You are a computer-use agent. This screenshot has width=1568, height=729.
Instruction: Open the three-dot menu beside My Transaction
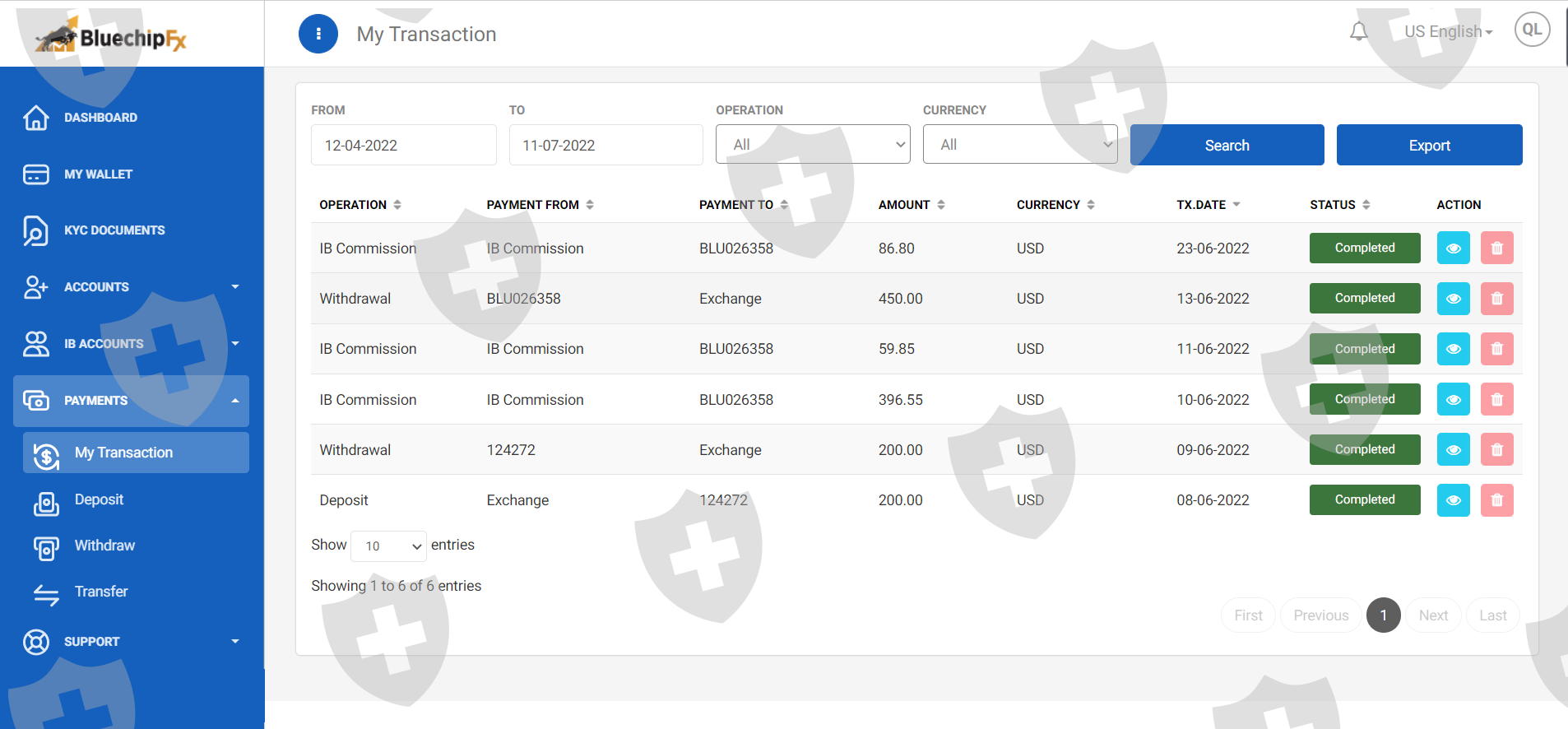click(x=318, y=34)
